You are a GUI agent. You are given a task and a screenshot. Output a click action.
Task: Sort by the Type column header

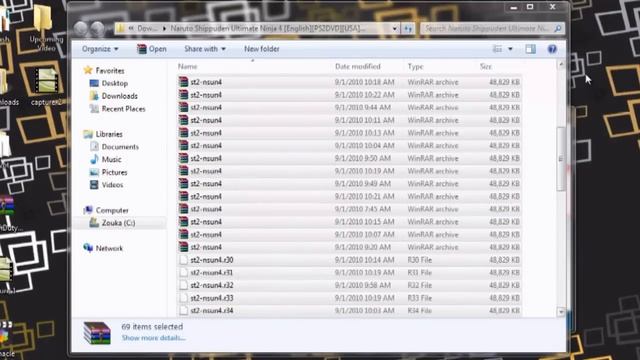[x=416, y=67]
